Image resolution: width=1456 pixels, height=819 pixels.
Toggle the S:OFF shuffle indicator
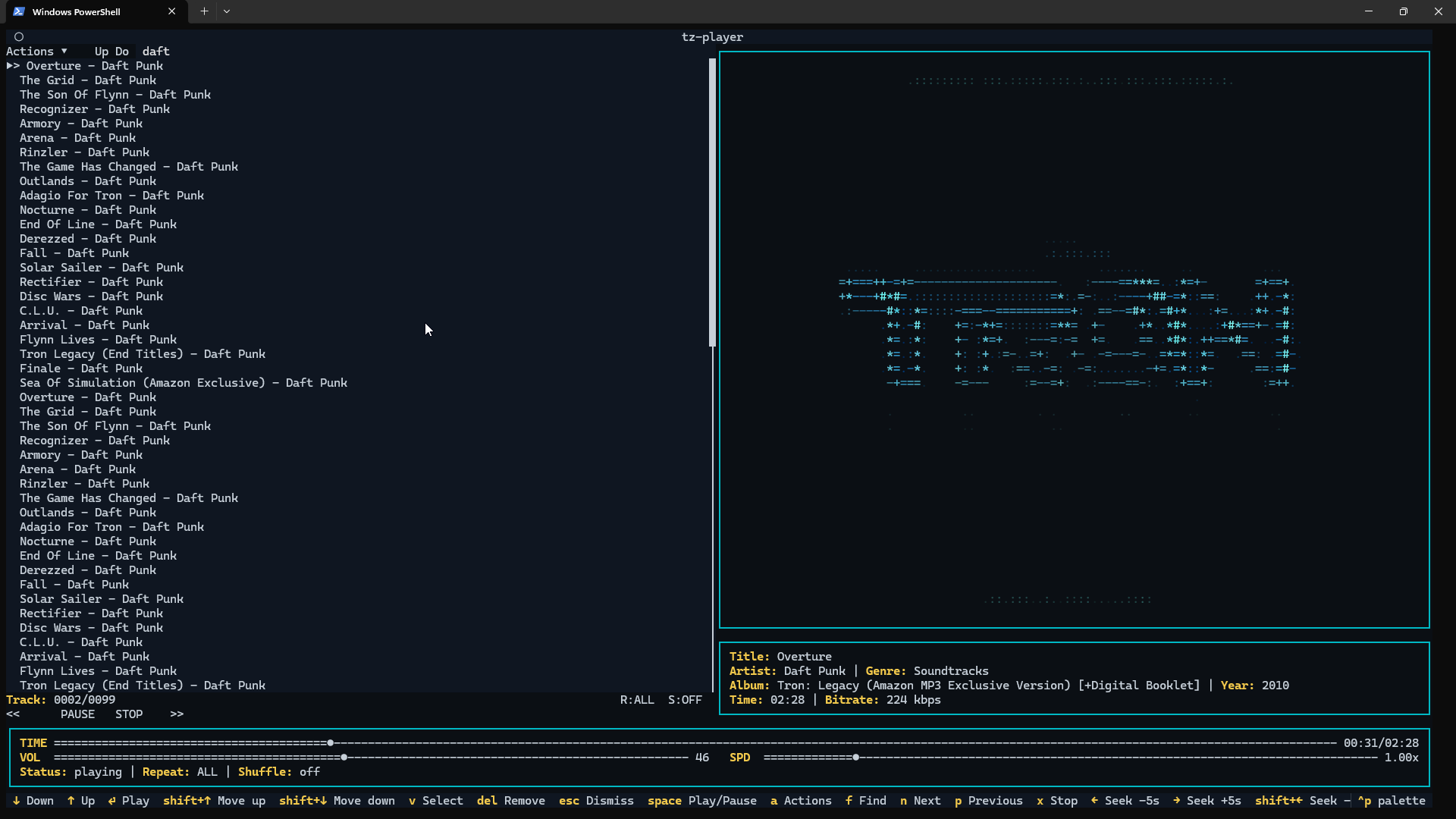pos(685,700)
